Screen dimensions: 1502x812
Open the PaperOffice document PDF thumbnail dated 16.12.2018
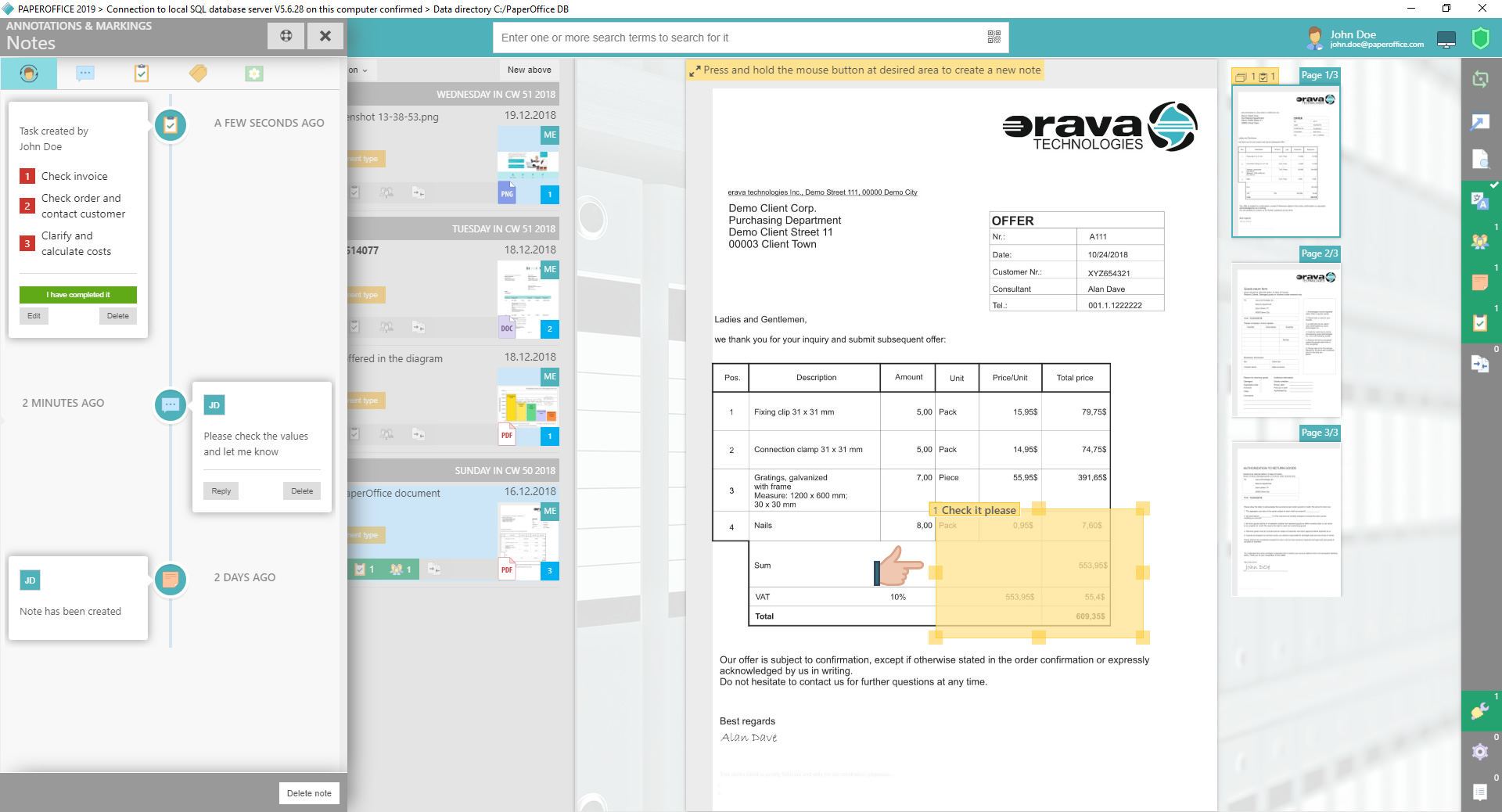pos(528,541)
